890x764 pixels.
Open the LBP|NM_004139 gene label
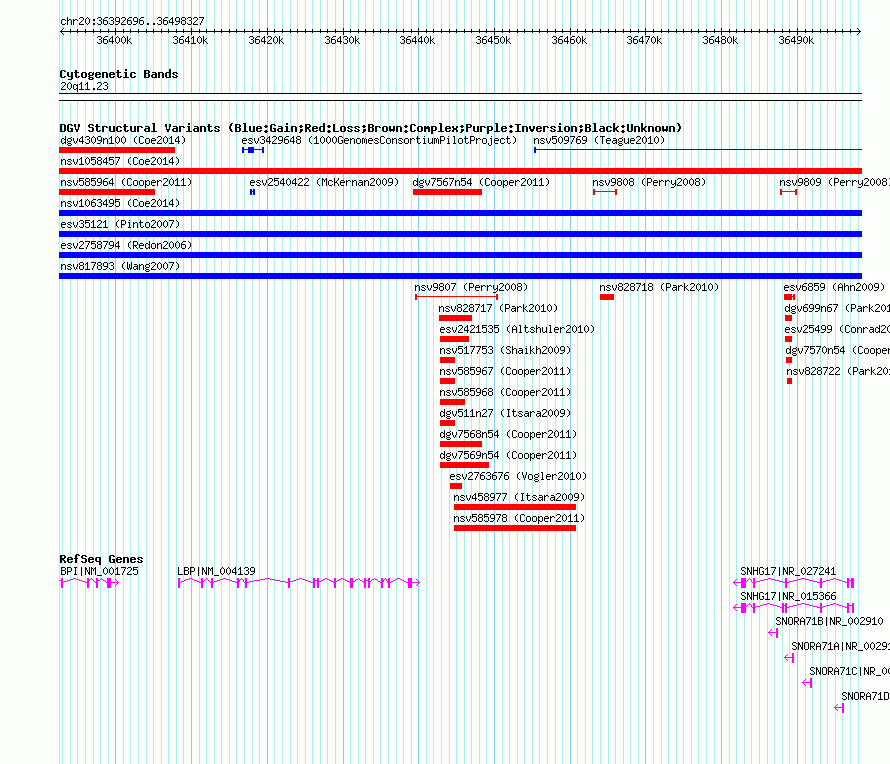216,571
